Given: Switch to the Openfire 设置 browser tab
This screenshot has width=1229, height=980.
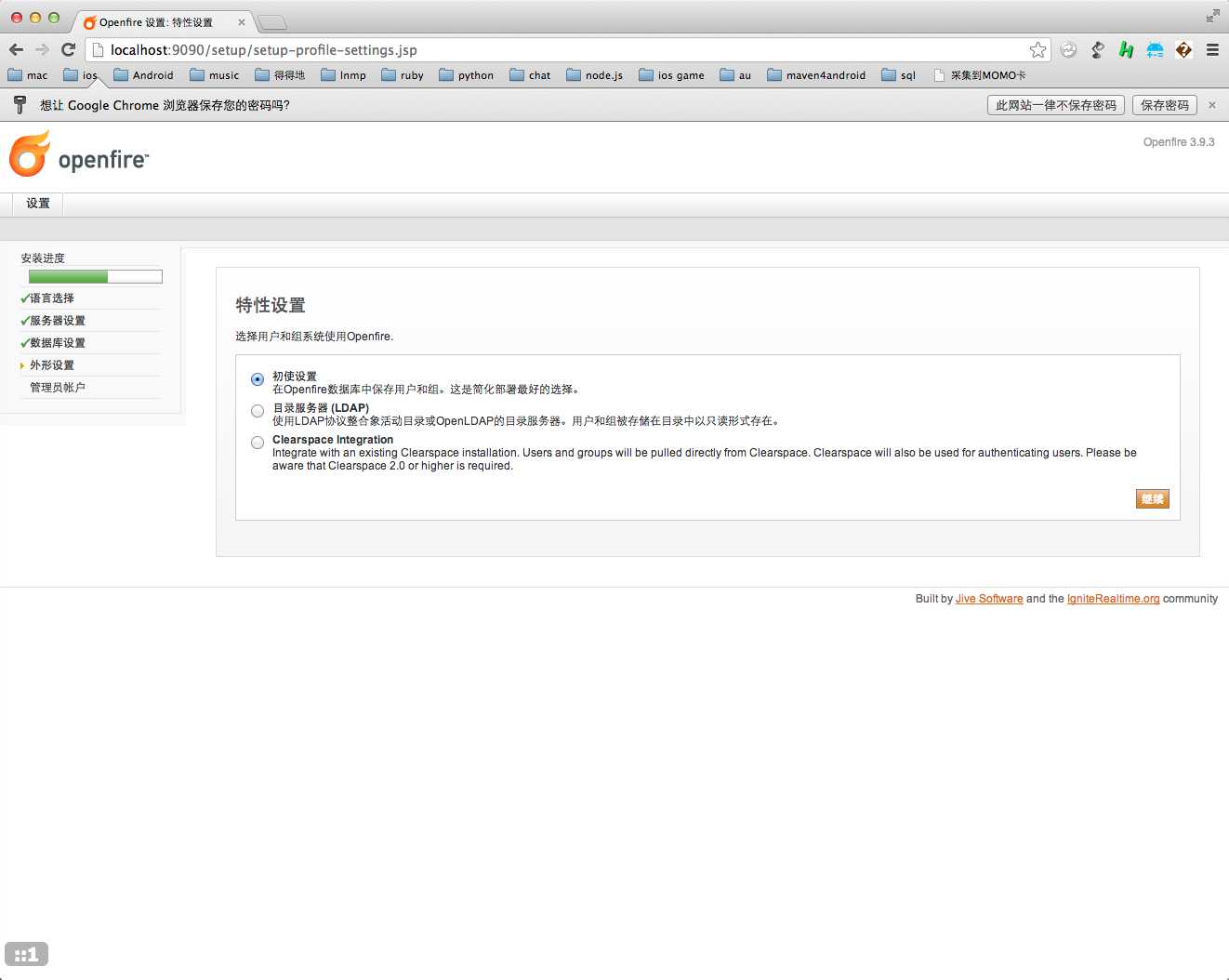Looking at the screenshot, I should pyautogui.click(x=156, y=22).
